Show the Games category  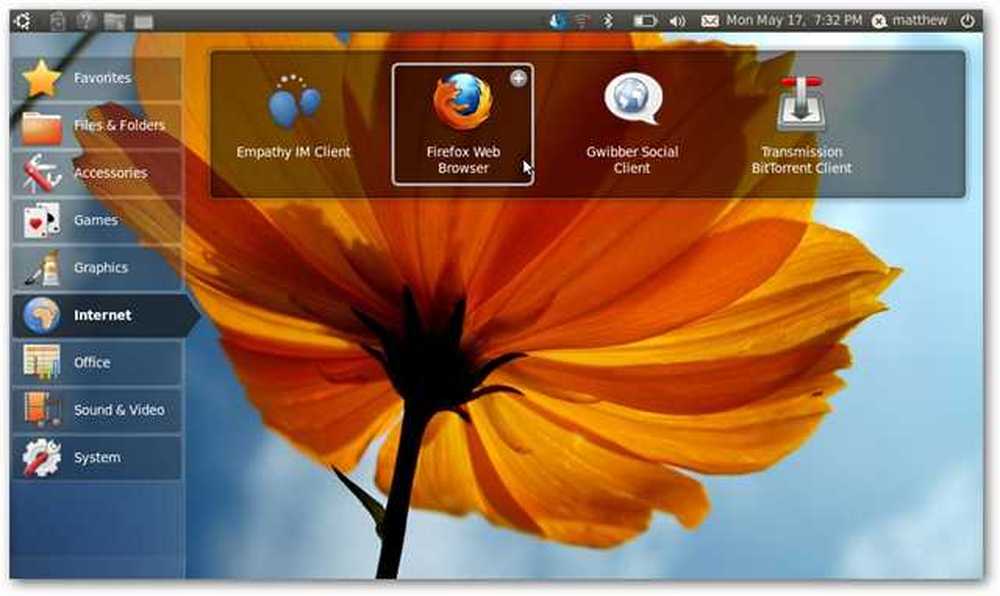coord(97,221)
